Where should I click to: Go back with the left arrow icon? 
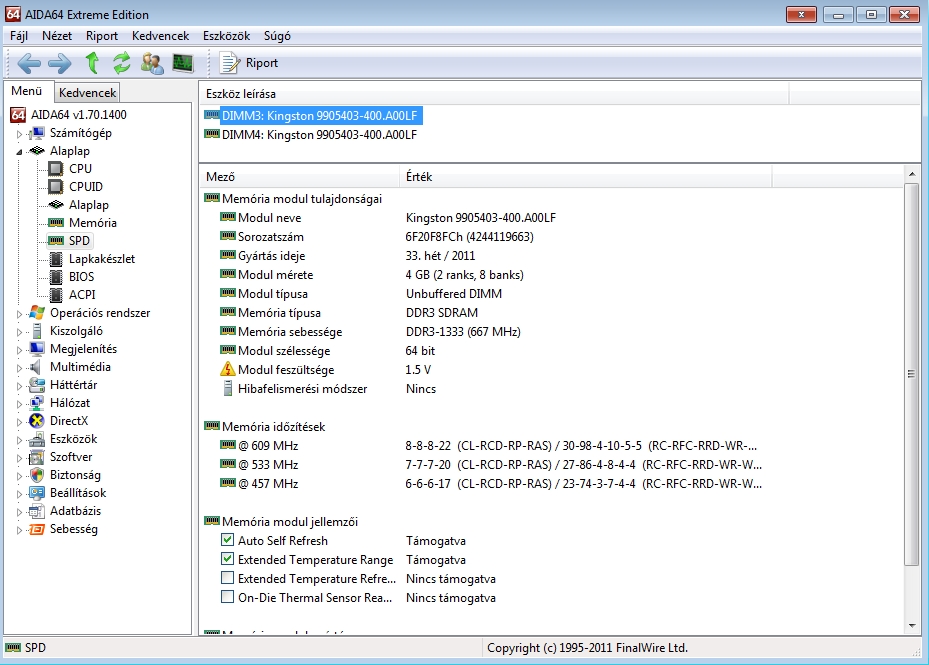(29, 63)
